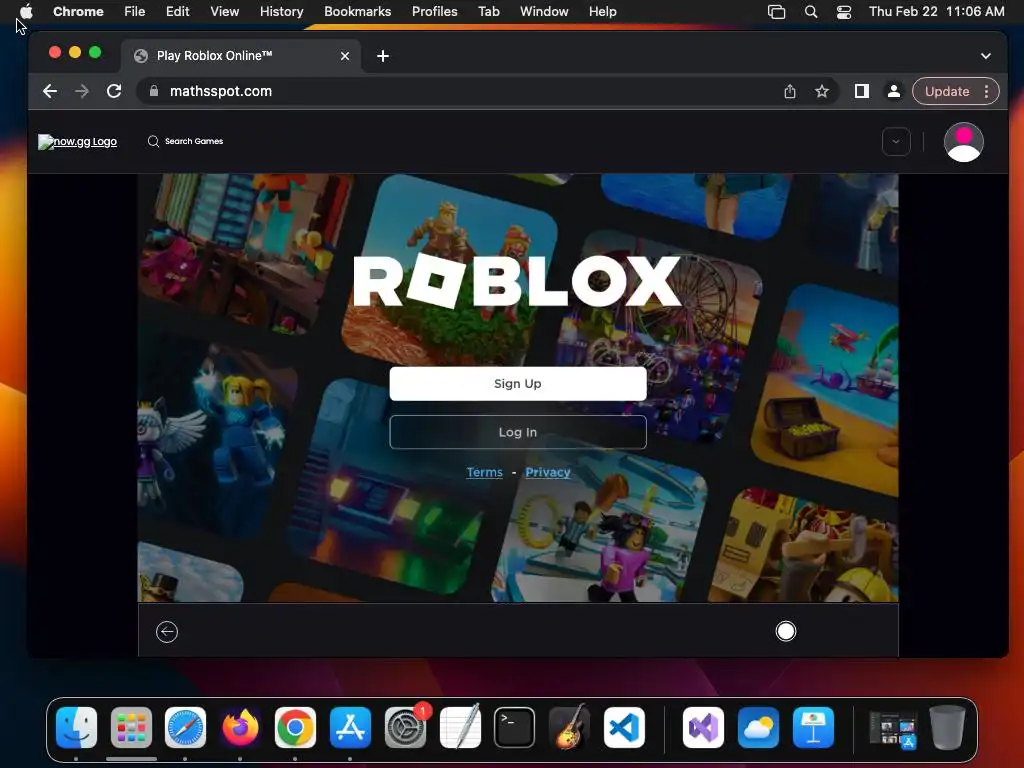Select the Play Roblox Online tab
This screenshot has height=768, width=1024.
pos(240,56)
